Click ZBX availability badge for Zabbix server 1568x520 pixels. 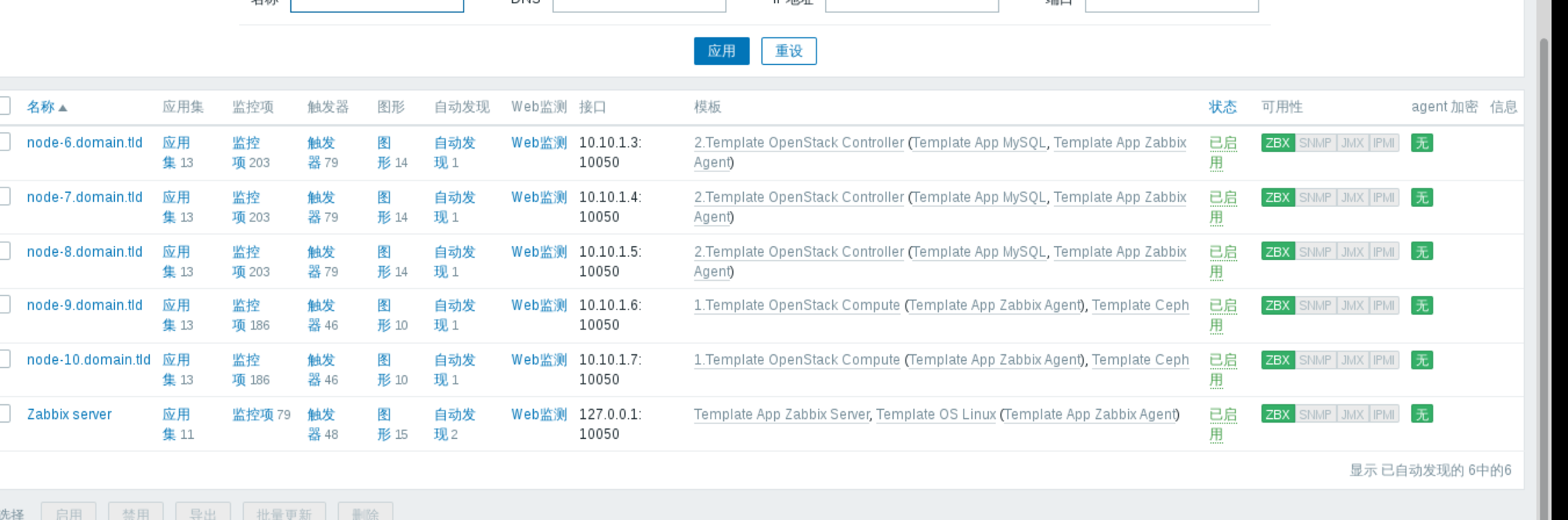pyautogui.click(x=1277, y=414)
